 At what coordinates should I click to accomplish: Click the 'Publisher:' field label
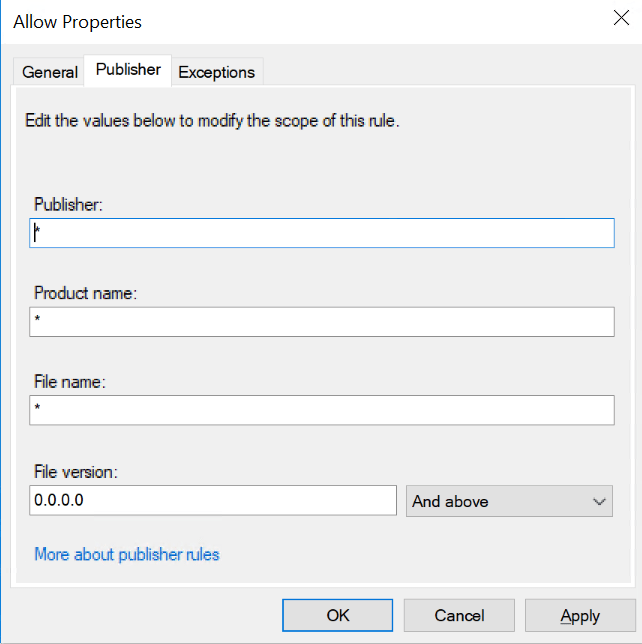[69, 205]
